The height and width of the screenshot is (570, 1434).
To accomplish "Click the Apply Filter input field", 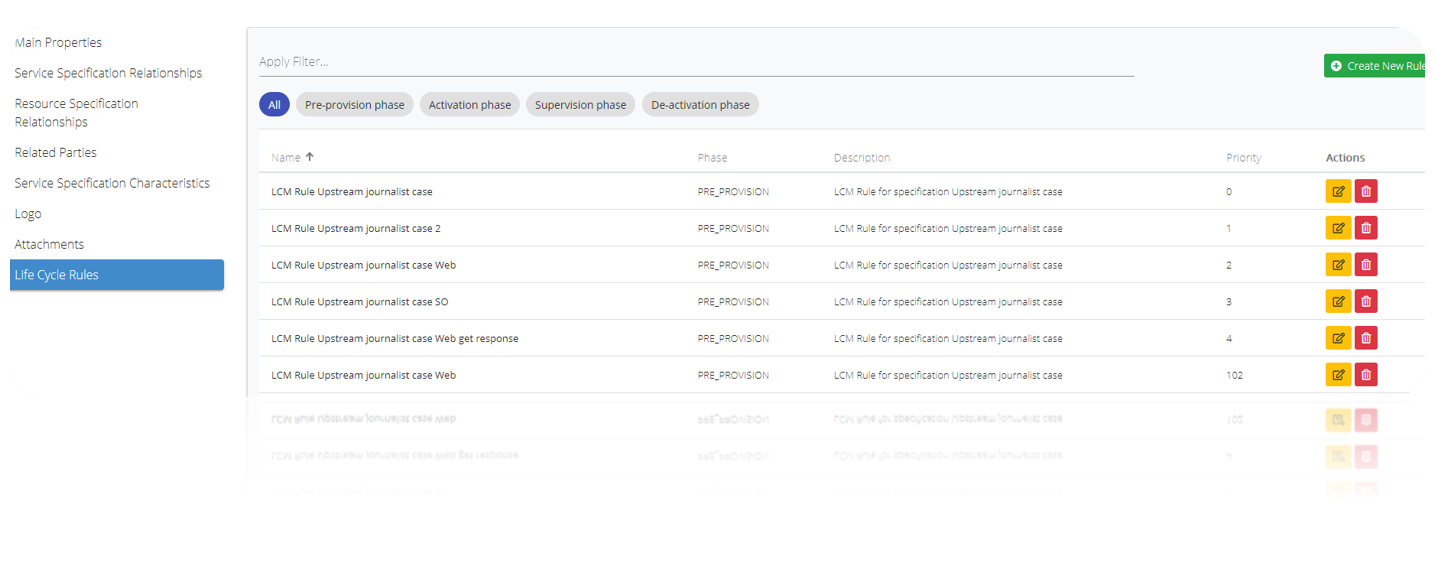I will 696,62.
